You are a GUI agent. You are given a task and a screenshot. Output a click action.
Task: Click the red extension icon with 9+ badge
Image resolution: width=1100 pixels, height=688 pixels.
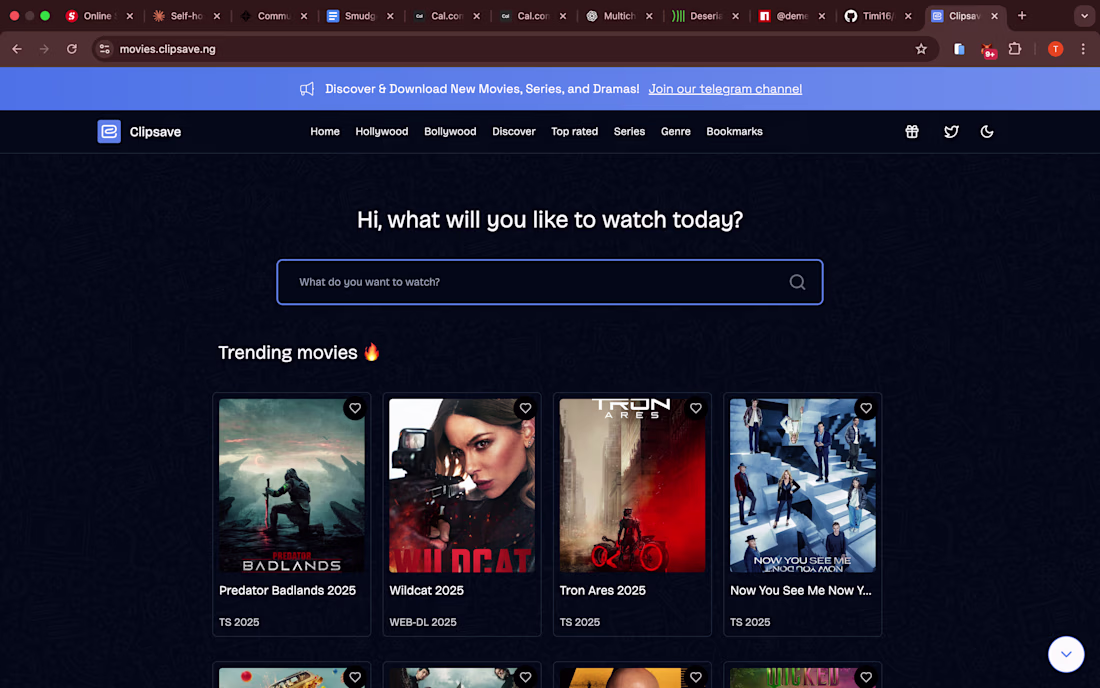pos(988,50)
